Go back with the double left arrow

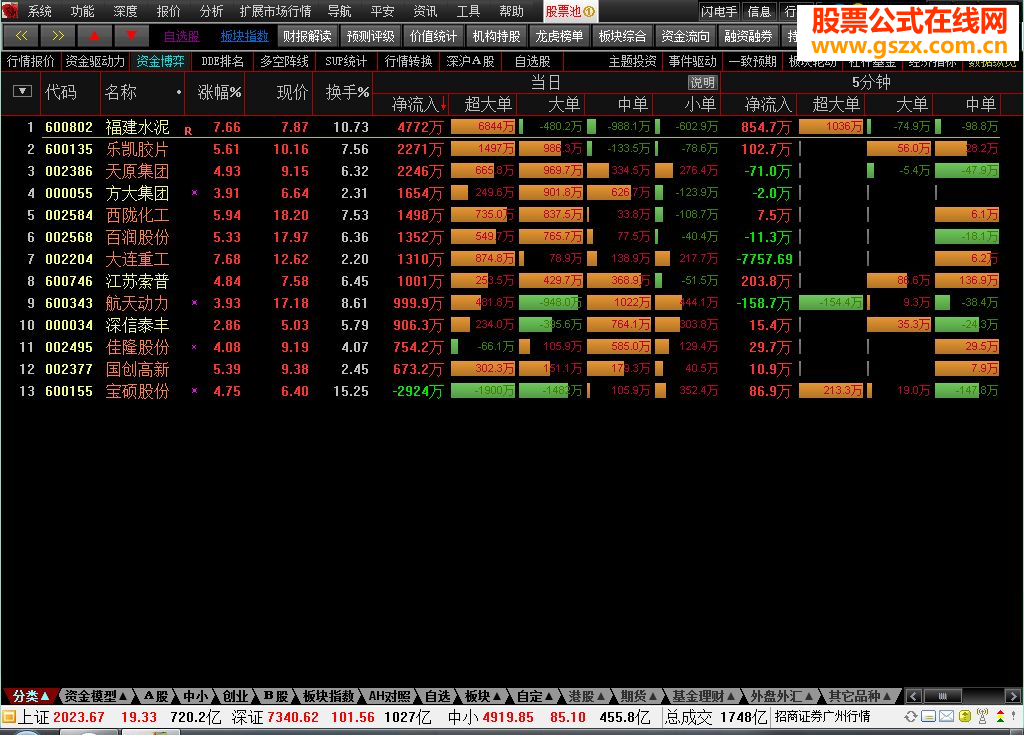21,36
